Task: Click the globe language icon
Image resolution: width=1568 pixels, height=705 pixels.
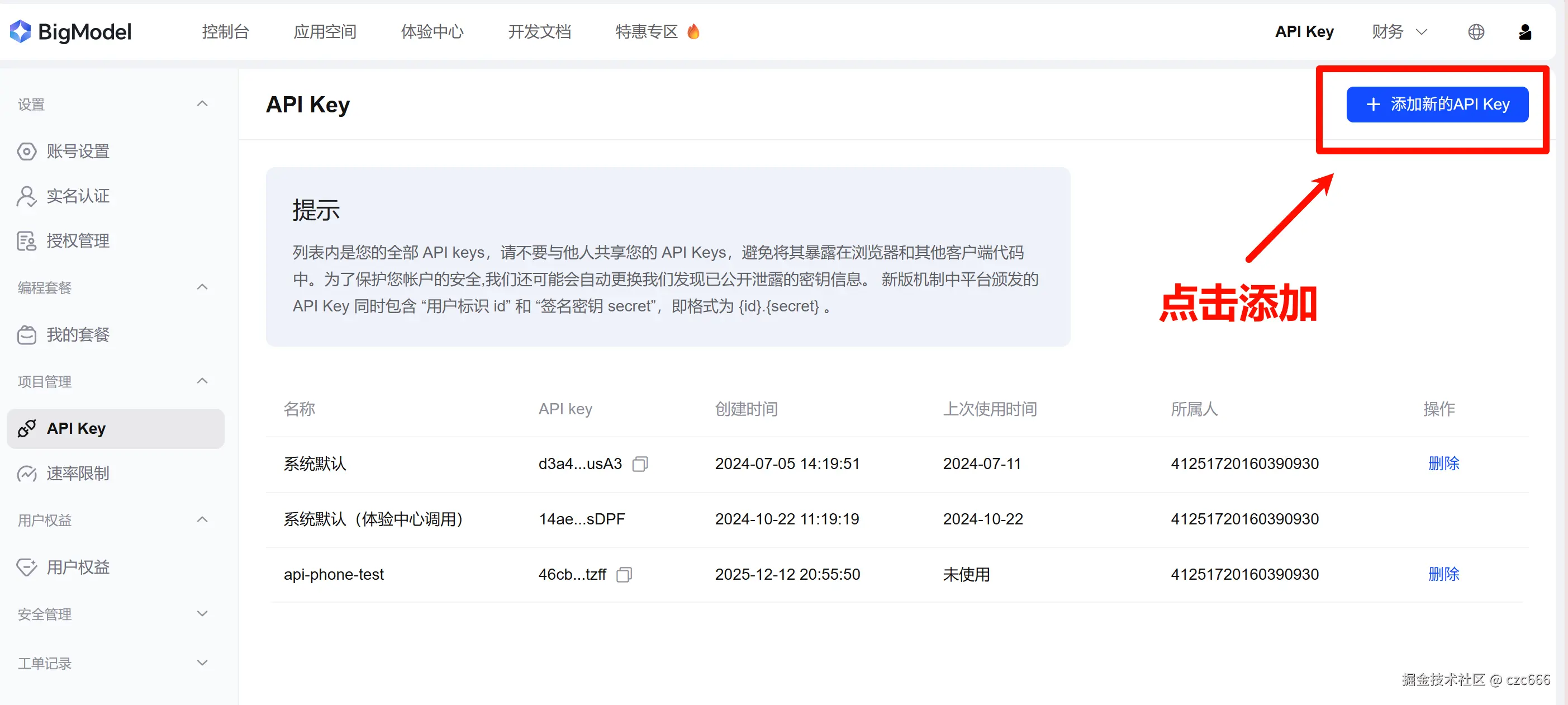Action: click(x=1475, y=32)
